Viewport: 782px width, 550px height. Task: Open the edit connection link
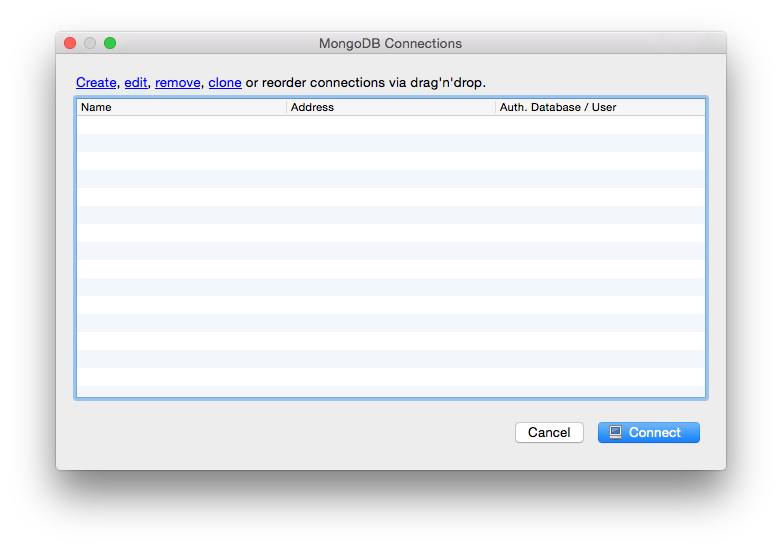(135, 82)
